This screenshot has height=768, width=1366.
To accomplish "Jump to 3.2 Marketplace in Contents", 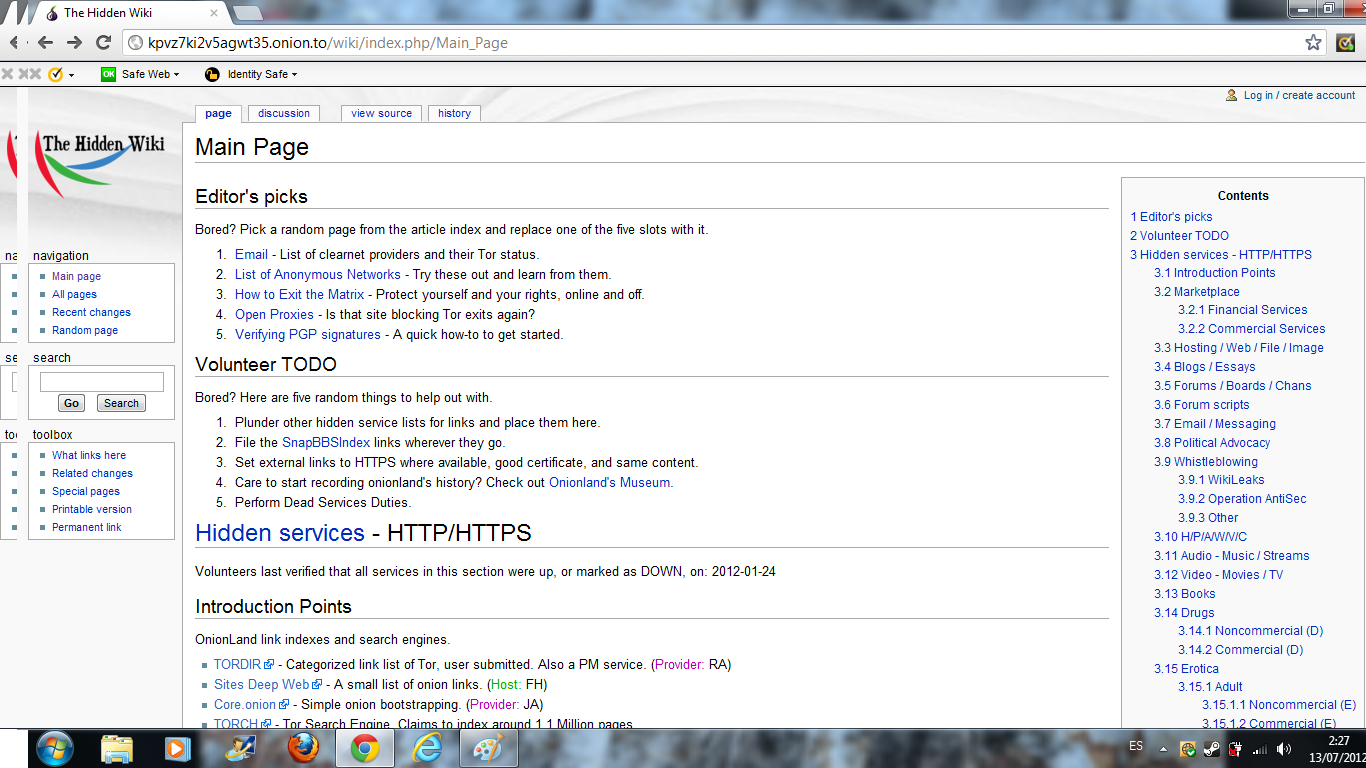I will [x=1197, y=291].
